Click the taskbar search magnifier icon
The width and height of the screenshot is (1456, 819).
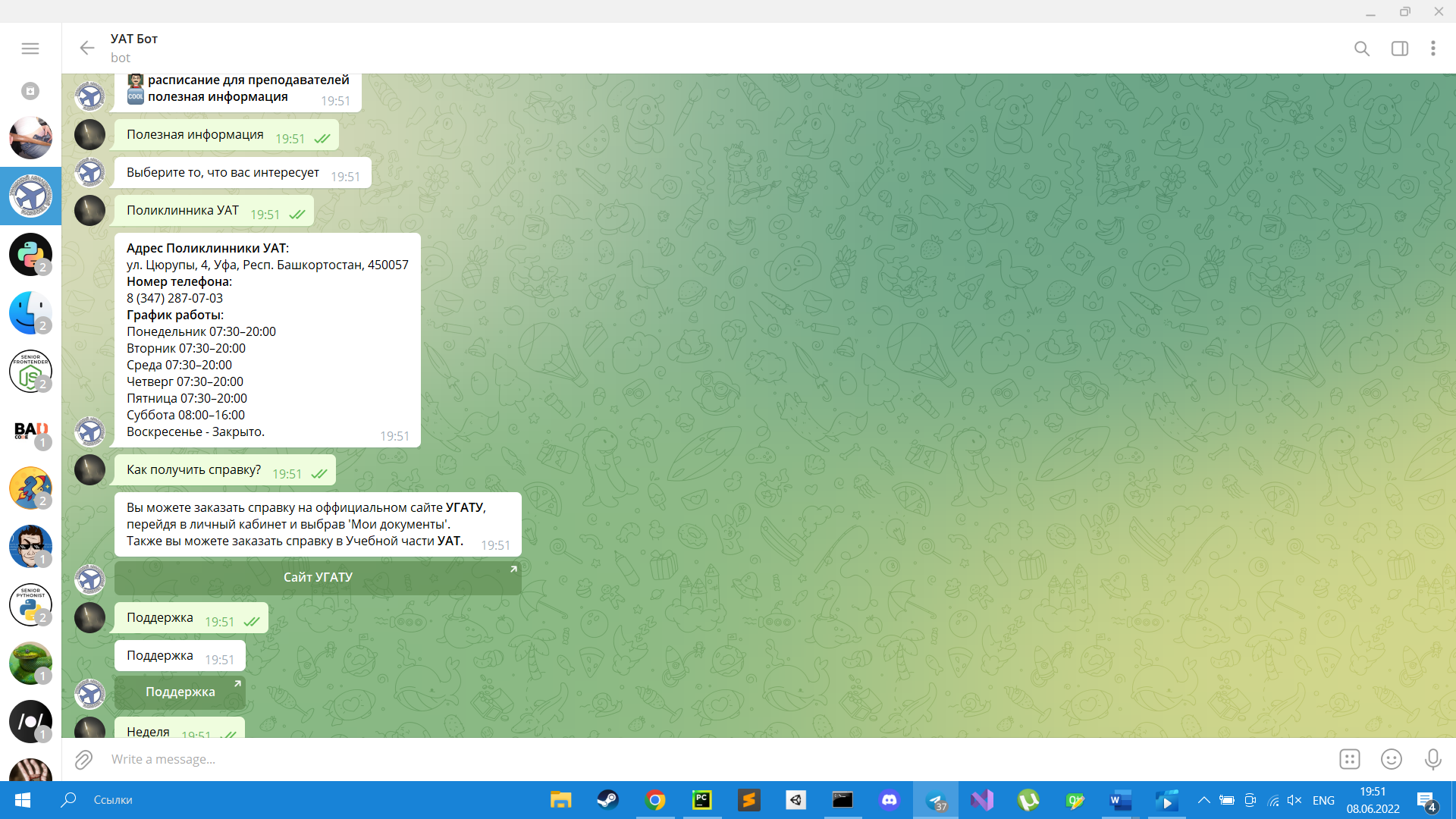[x=69, y=799]
